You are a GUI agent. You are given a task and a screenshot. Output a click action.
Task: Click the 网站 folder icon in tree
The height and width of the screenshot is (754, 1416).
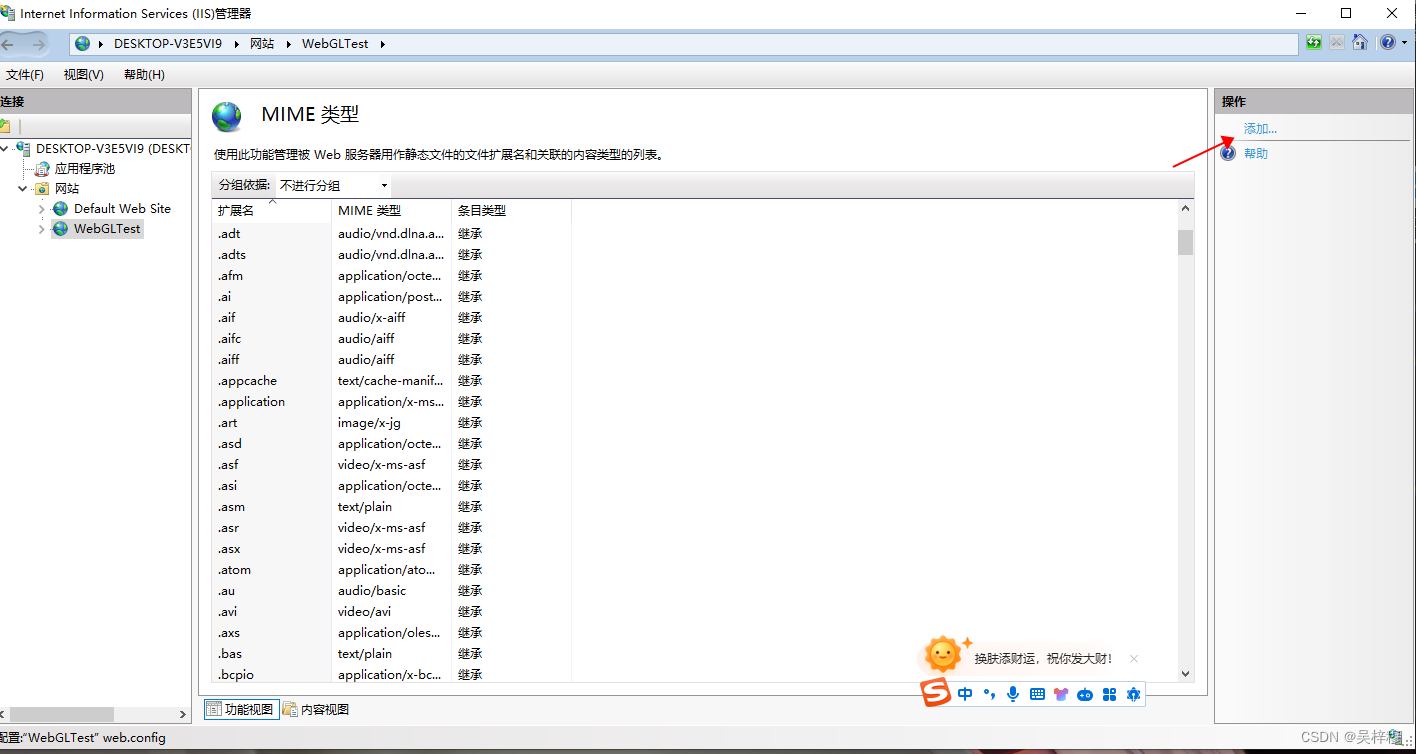pyautogui.click(x=42, y=189)
